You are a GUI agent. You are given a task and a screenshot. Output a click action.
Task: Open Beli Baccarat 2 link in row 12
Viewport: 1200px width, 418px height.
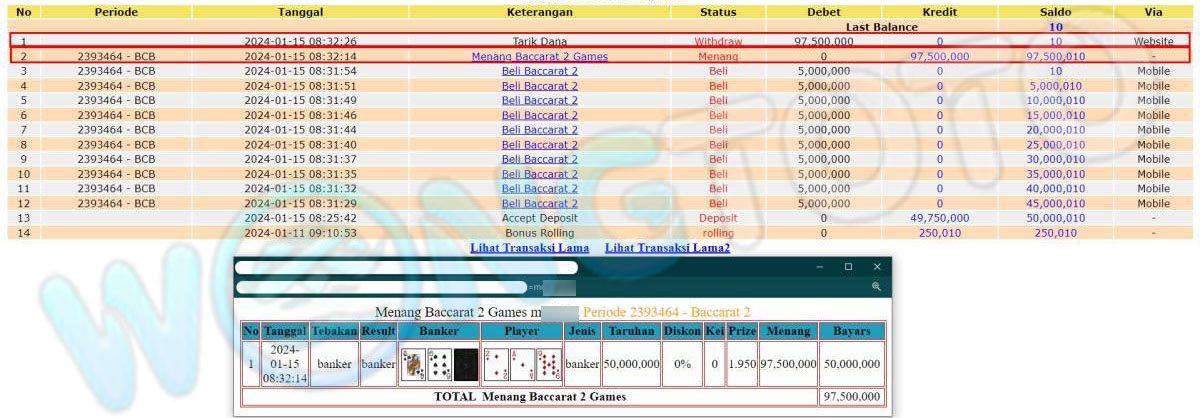[x=539, y=203]
